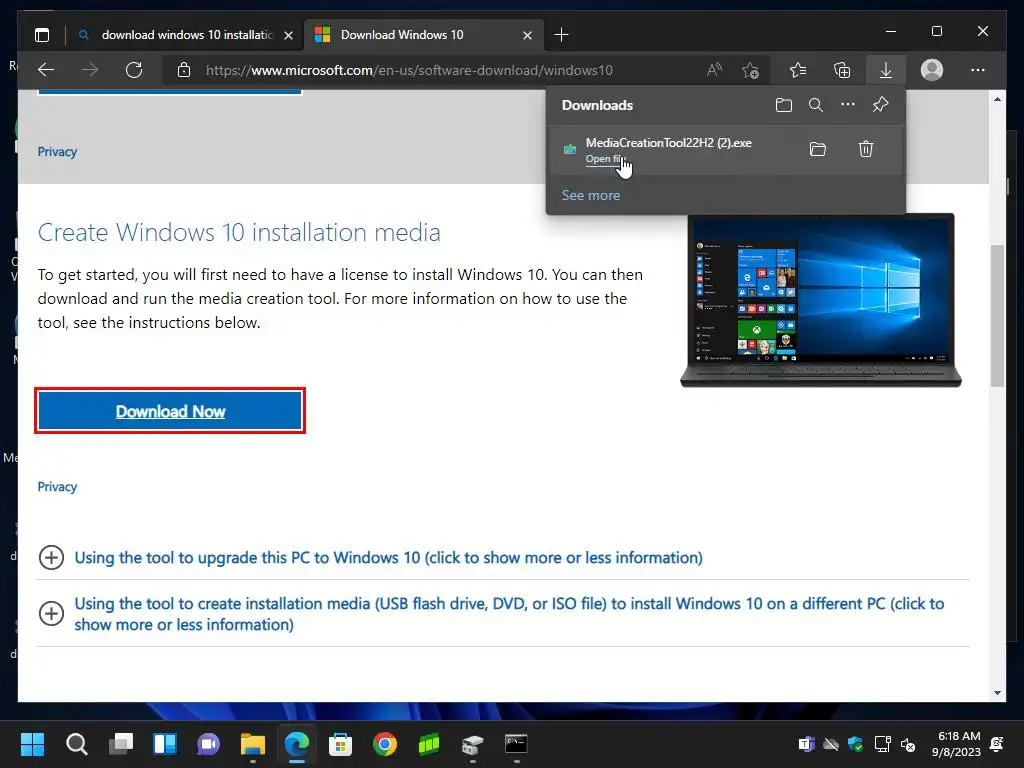Open the terminal window from taskbar
1024x768 pixels.
click(516, 744)
